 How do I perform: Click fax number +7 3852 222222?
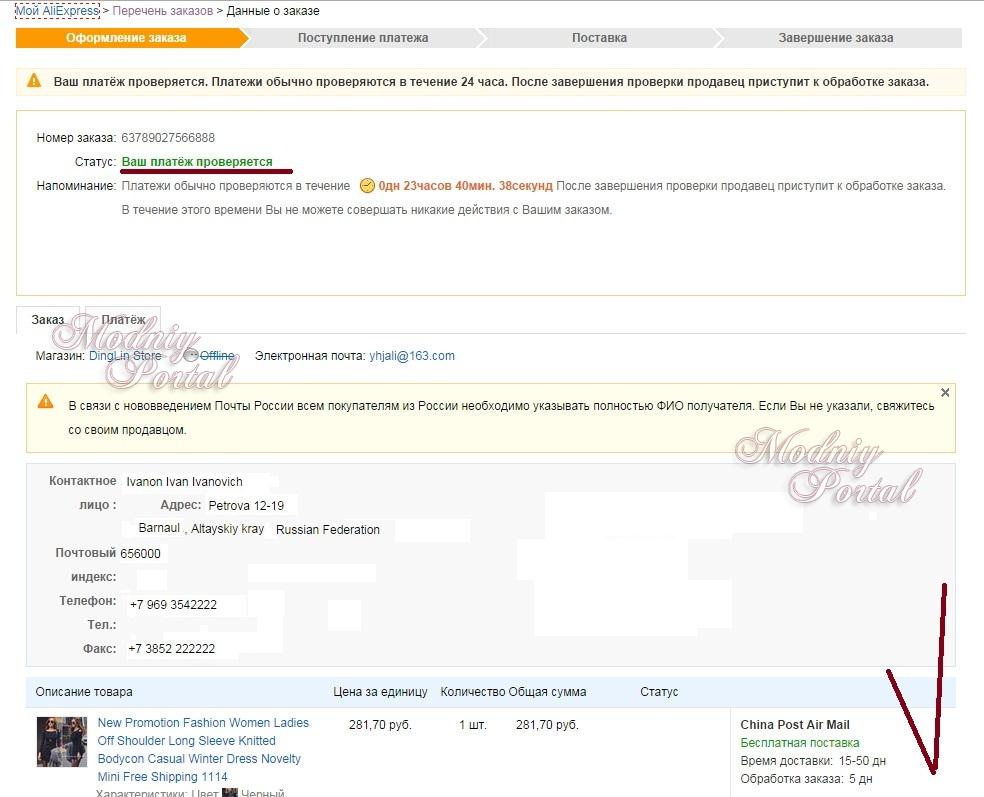pyautogui.click(x=171, y=649)
